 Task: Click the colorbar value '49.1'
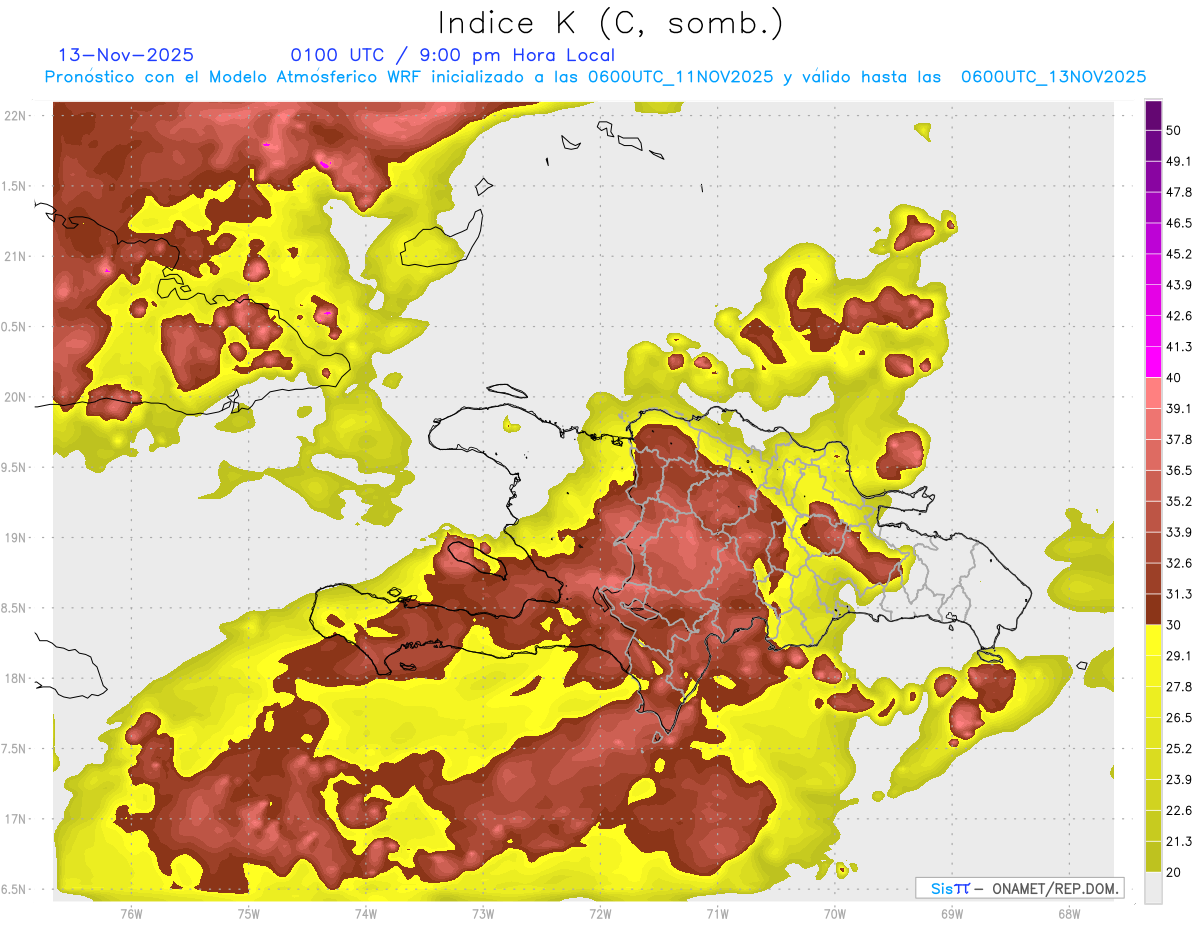tap(1180, 161)
